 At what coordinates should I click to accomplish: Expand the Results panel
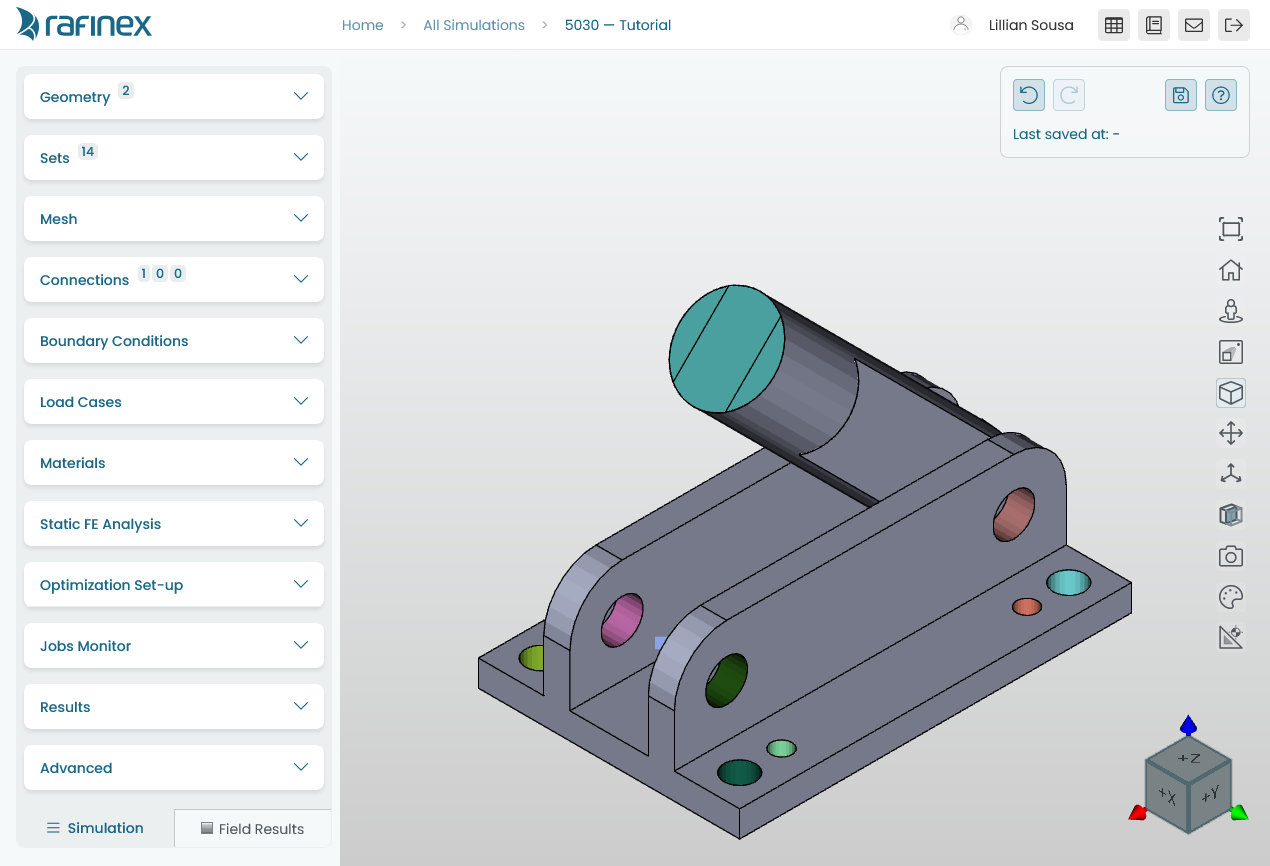click(174, 706)
